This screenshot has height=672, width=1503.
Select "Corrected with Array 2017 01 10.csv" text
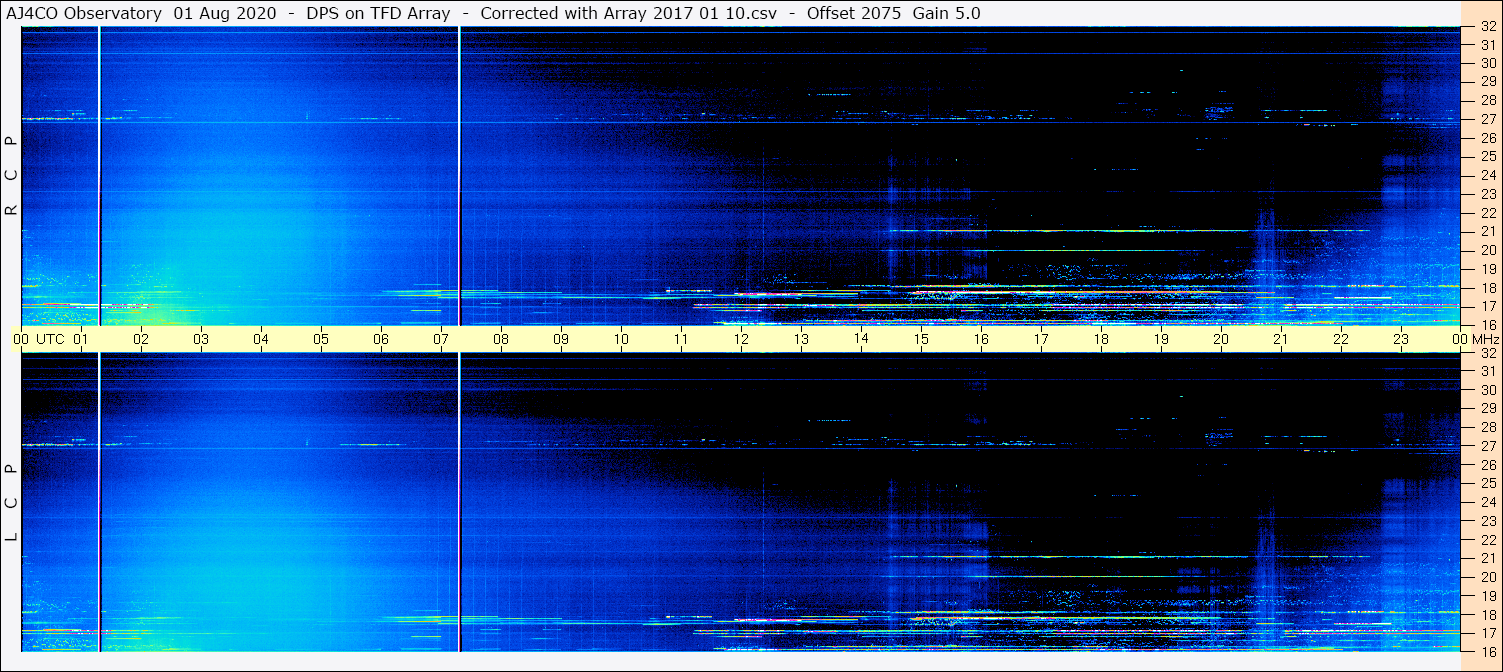click(629, 13)
